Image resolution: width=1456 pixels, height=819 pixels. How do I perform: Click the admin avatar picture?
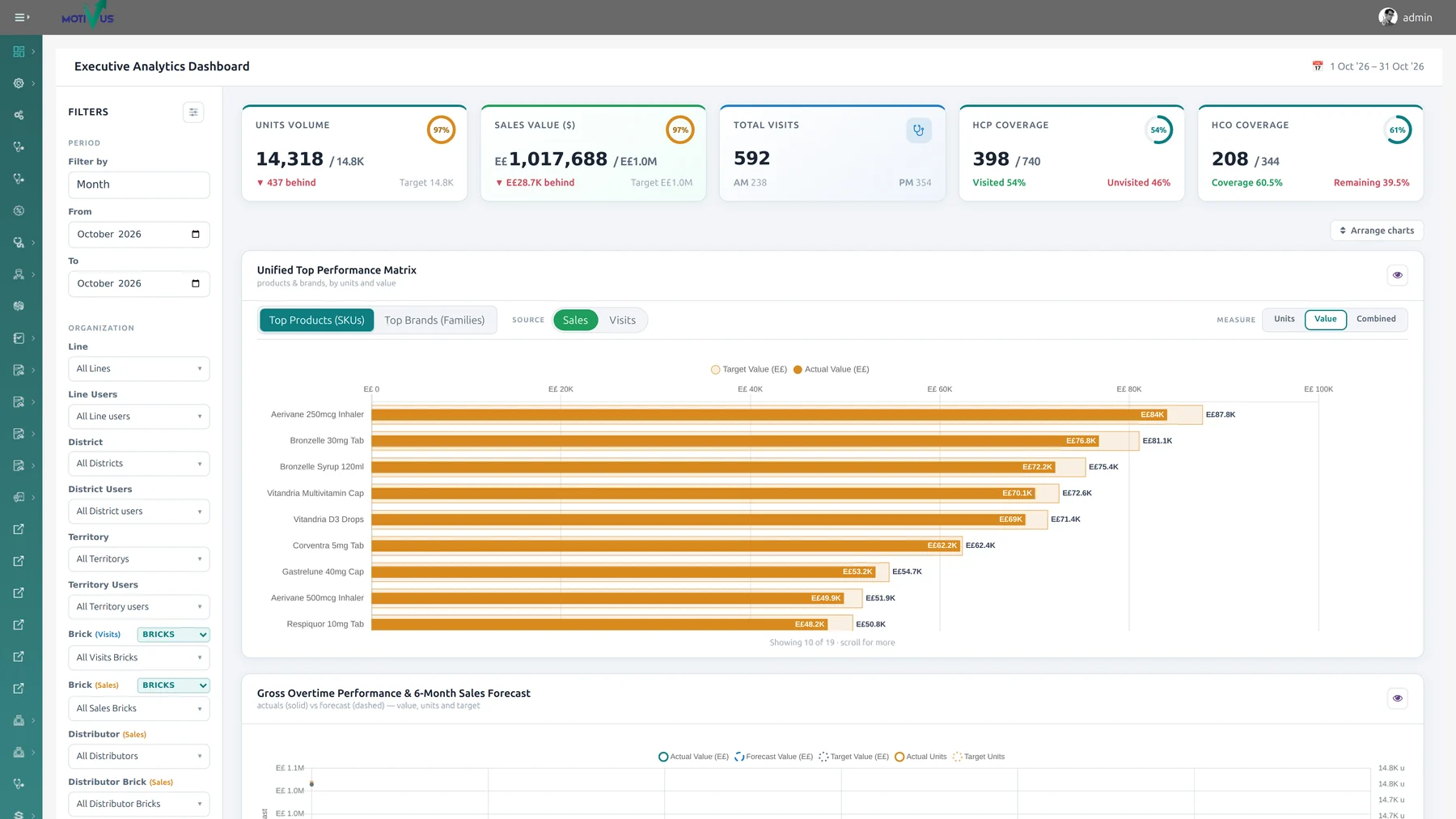1388,17
